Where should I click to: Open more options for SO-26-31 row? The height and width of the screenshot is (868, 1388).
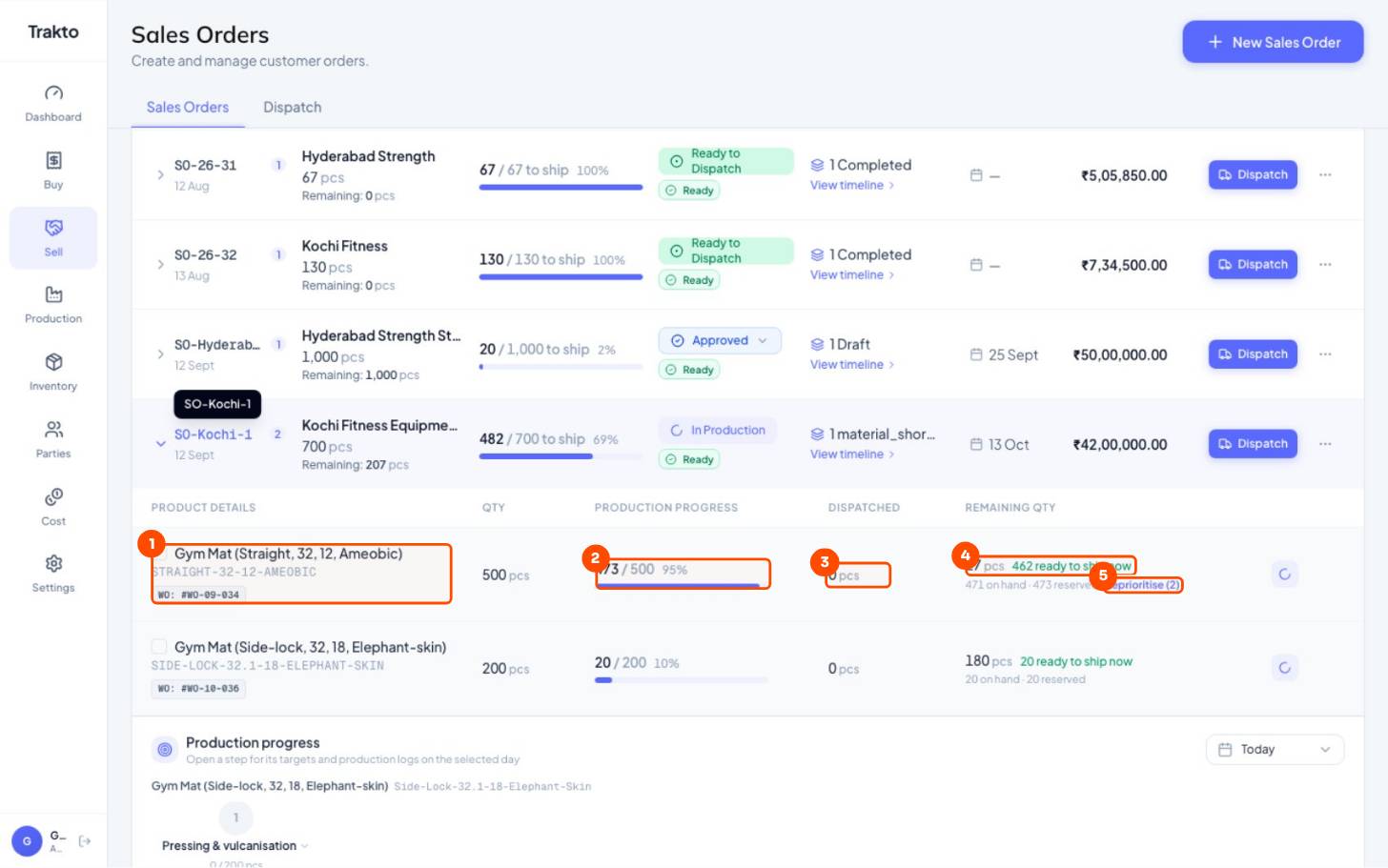pos(1325,175)
